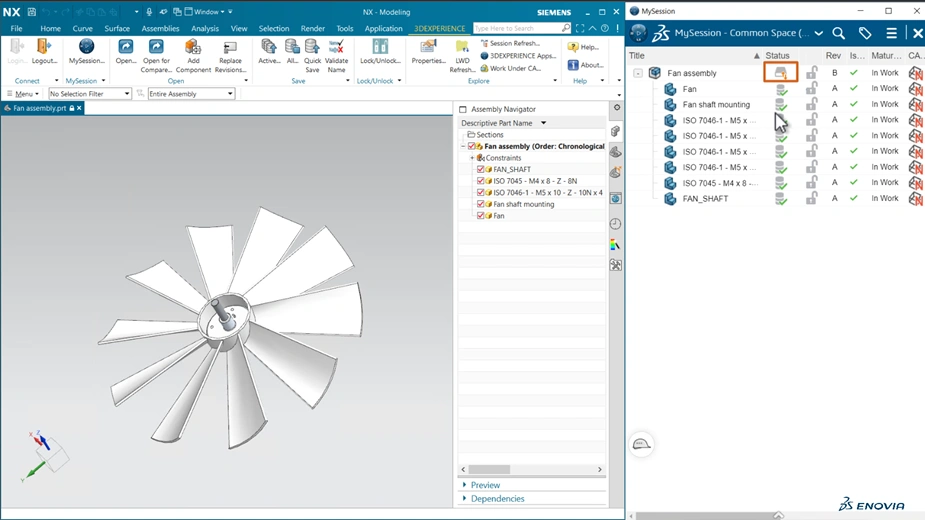
Task: Open the File menu
Action: pyautogui.click(x=16, y=29)
